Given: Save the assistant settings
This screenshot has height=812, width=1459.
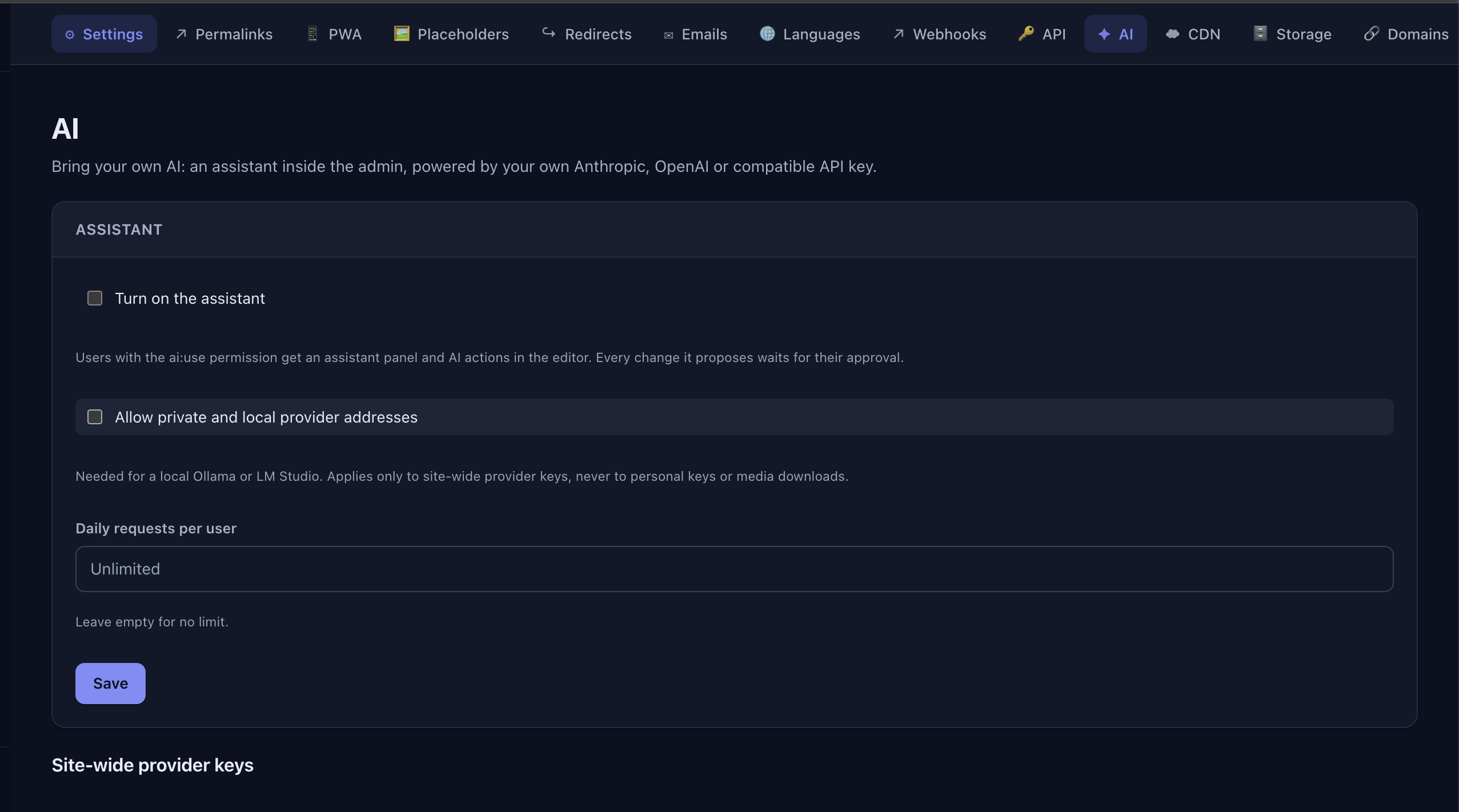Looking at the screenshot, I should (x=110, y=684).
